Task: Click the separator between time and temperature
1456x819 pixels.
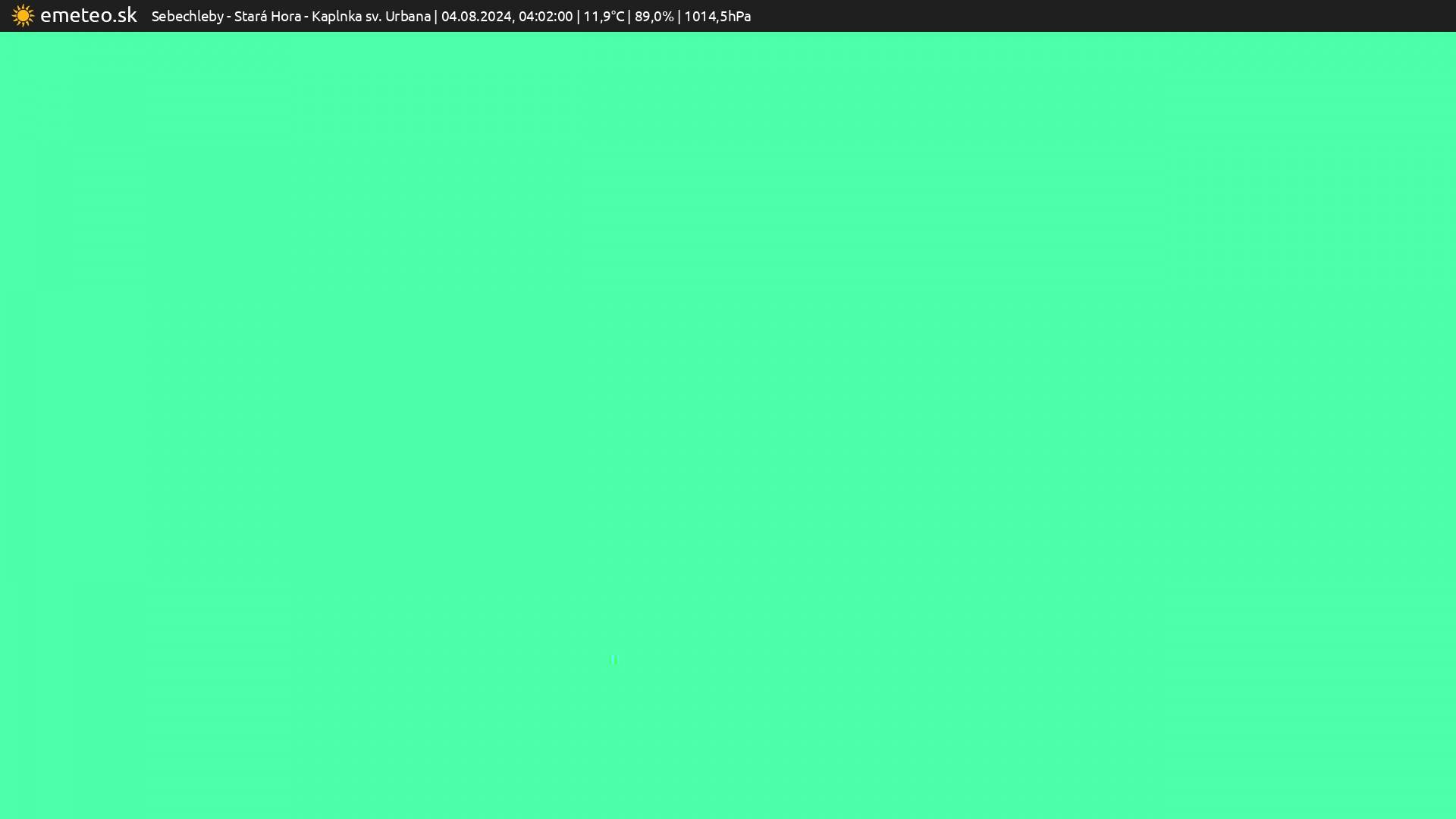Action: point(578,16)
